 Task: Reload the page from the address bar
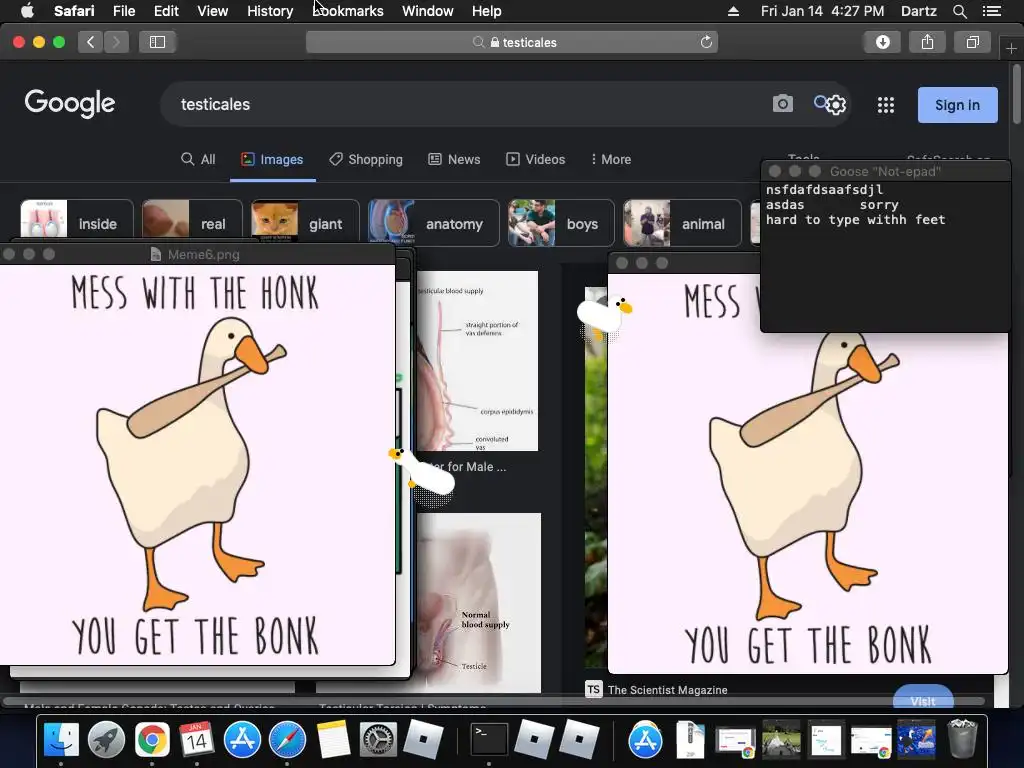tap(706, 42)
